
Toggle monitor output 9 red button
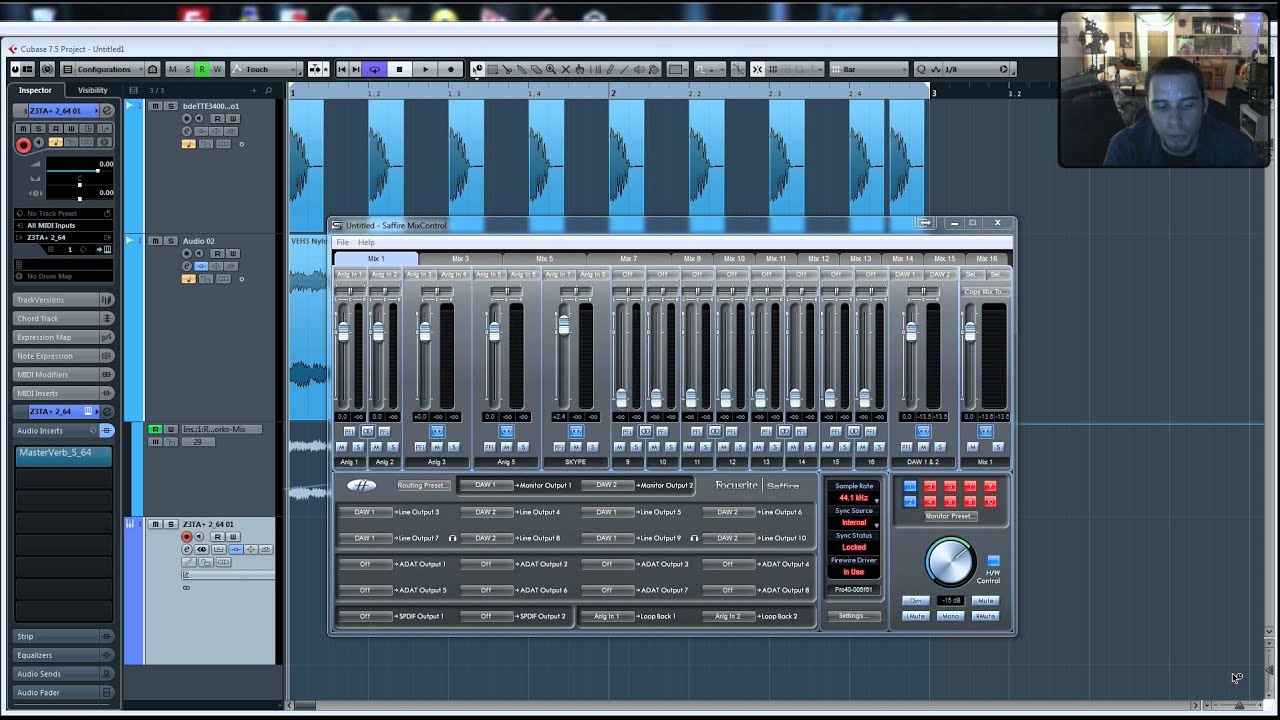(x=990, y=487)
